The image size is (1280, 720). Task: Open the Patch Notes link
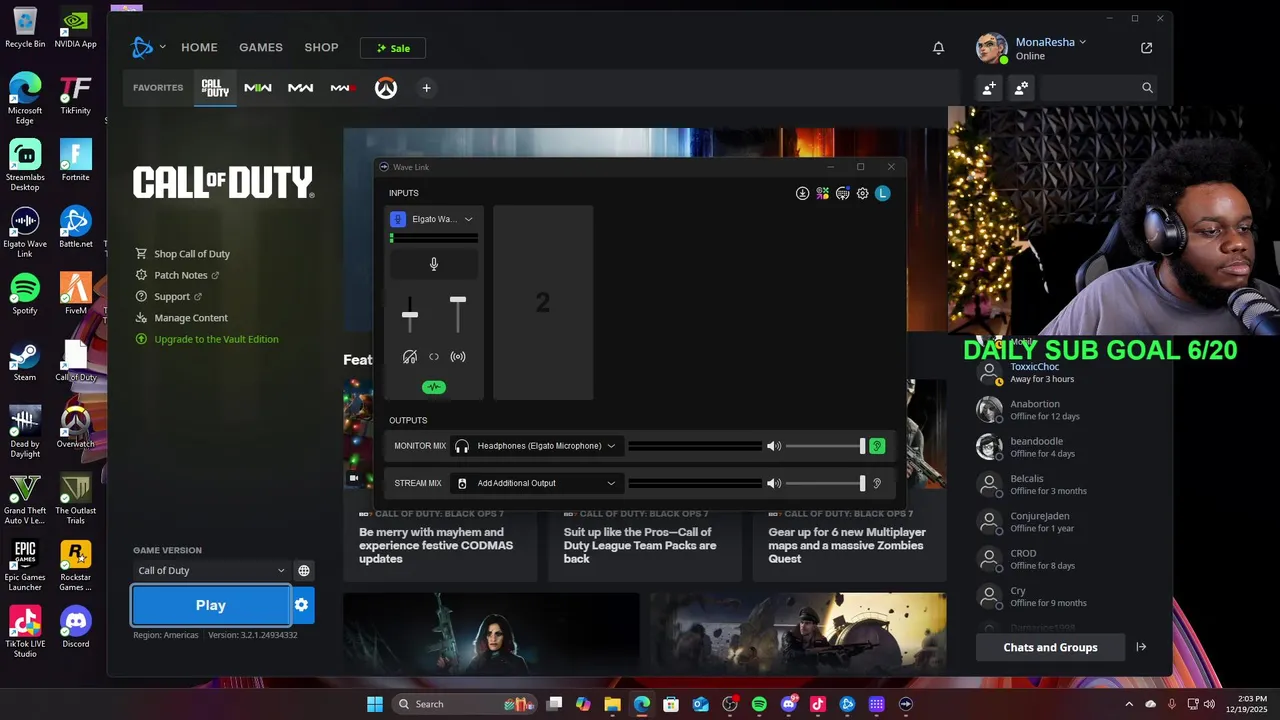point(180,275)
